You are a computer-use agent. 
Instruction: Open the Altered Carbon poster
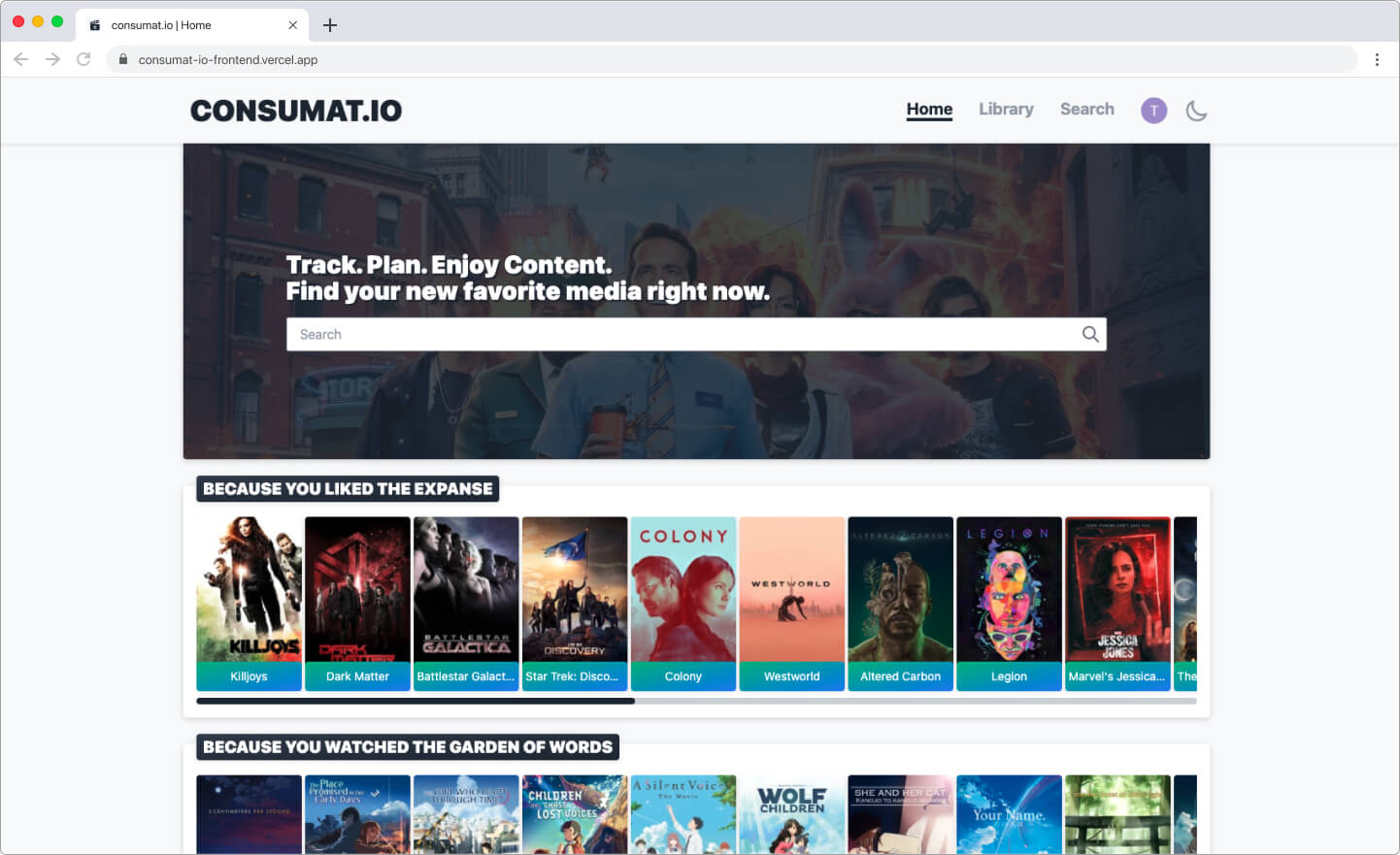pyautogui.click(x=901, y=590)
